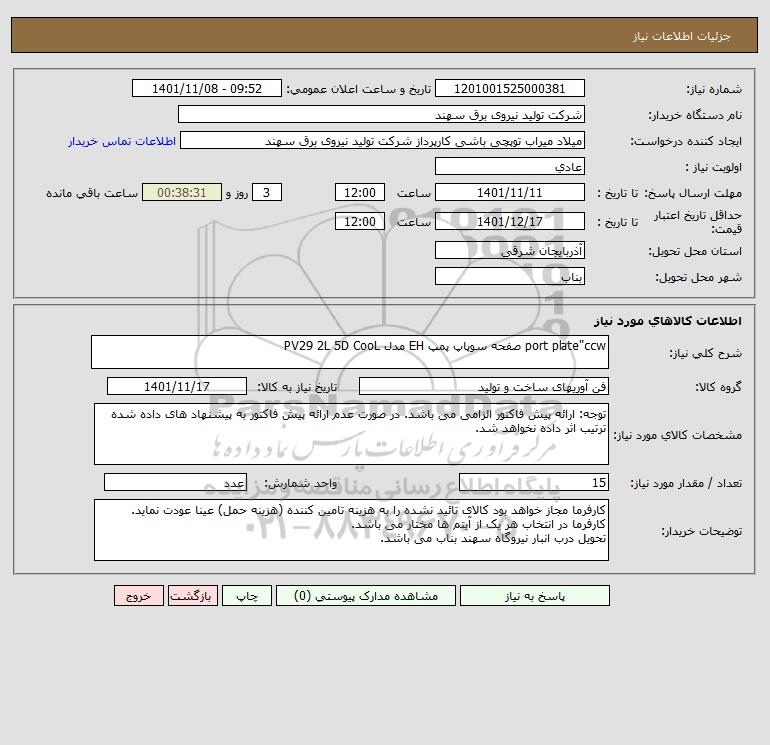Click section heading 'اطلاعات کالاهای مورد نیاز'
Image resolution: width=770 pixels, height=745 pixels.
668,321
